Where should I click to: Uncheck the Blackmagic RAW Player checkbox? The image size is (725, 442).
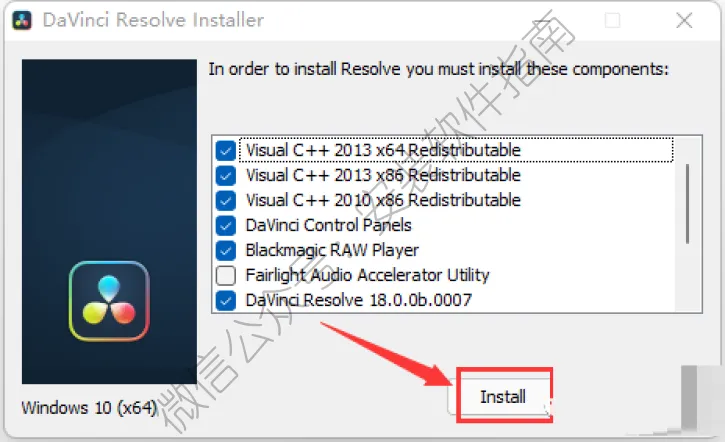coord(226,251)
